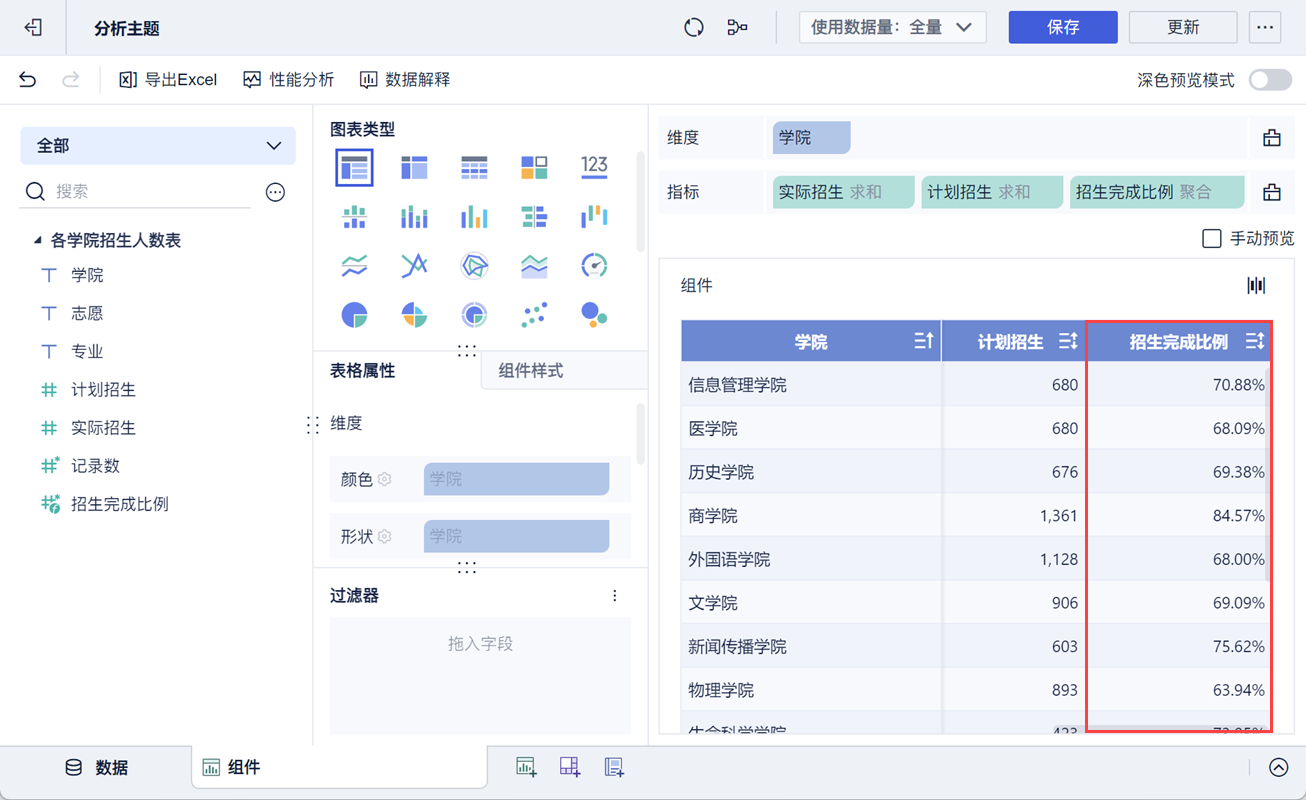Select the waterfall chart type
This screenshot has height=800, width=1306.
click(594, 216)
